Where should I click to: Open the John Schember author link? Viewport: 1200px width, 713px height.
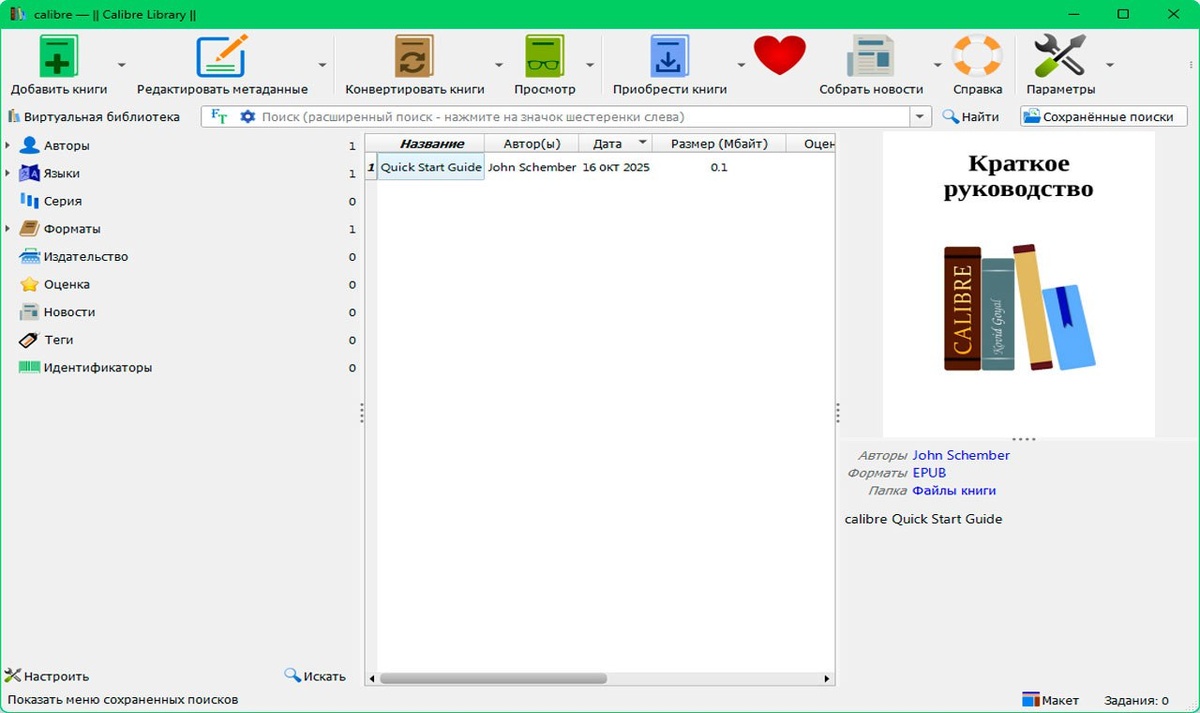[x=961, y=455]
